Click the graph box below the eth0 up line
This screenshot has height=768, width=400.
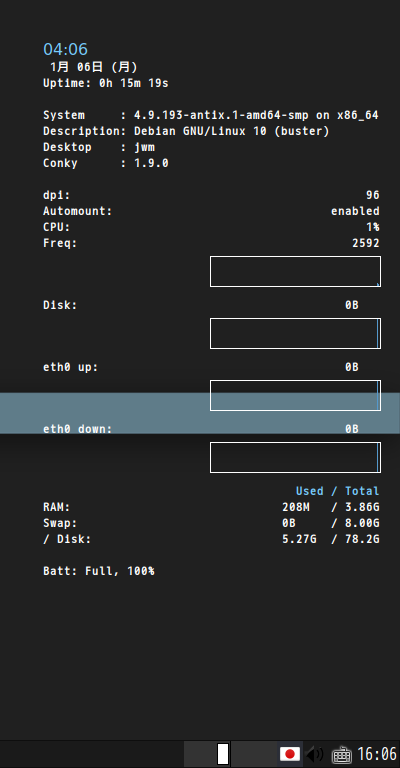point(295,395)
